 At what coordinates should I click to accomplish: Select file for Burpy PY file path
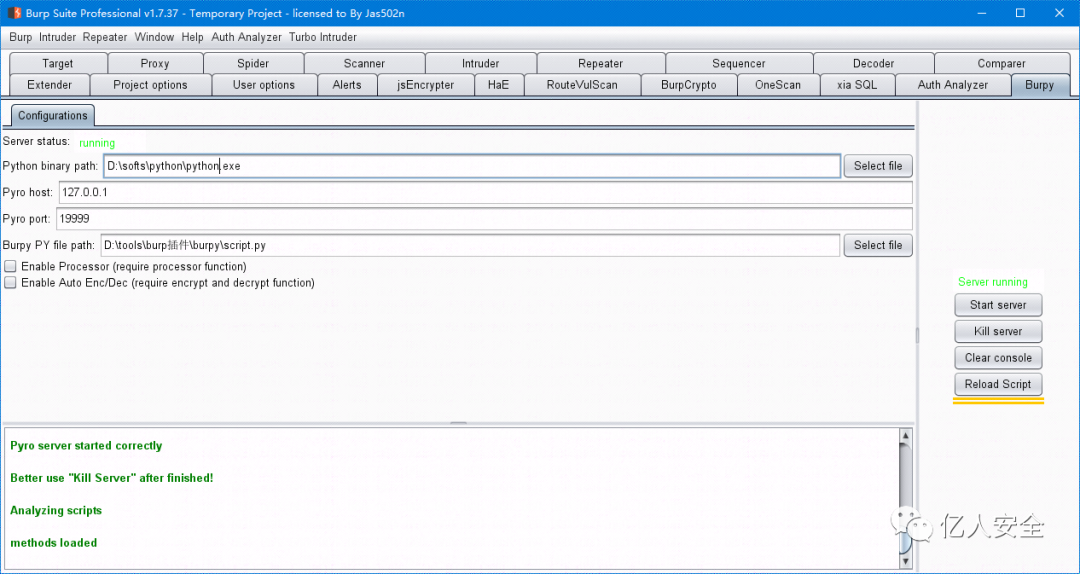pos(878,245)
